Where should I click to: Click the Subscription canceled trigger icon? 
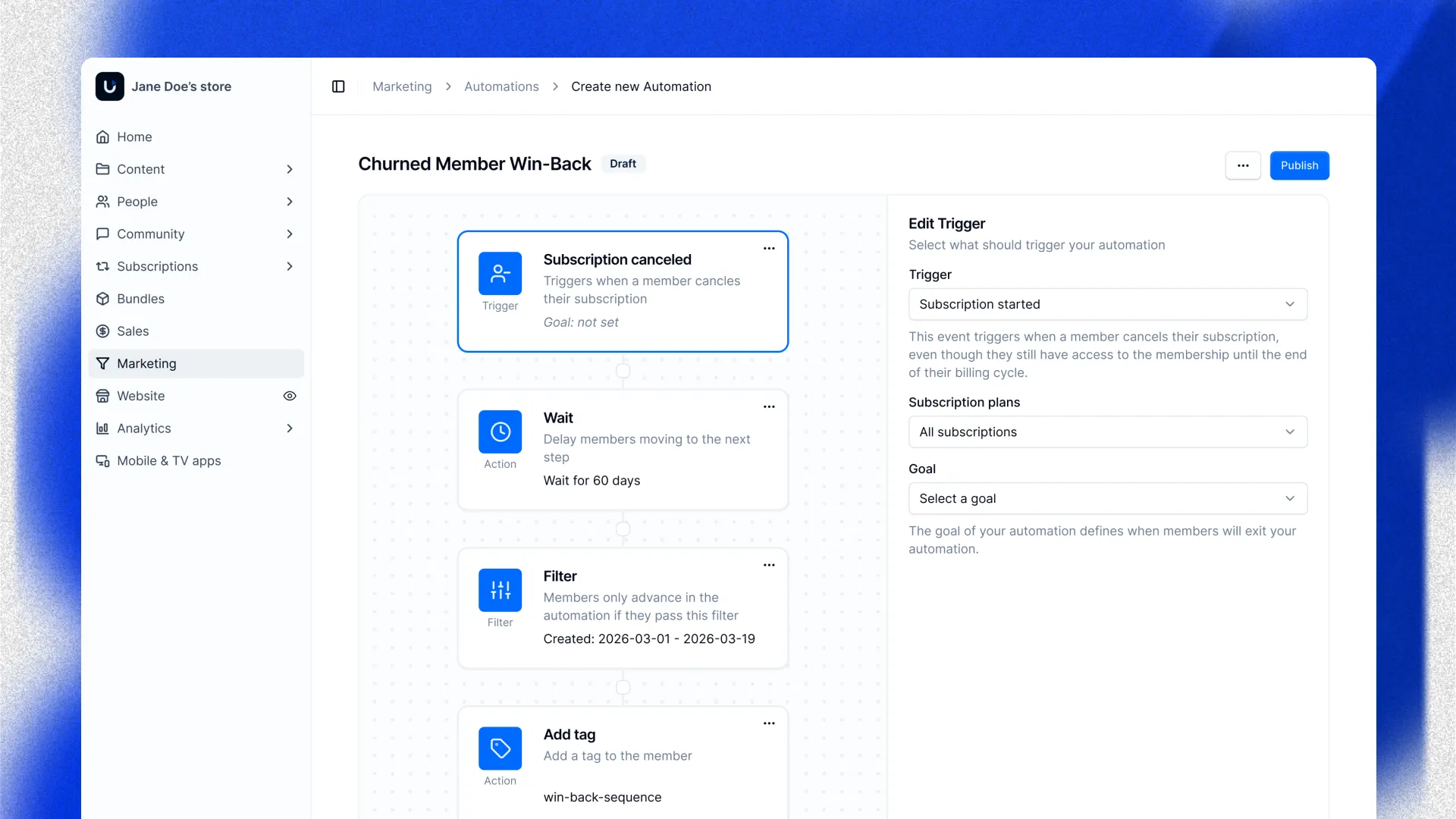pyautogui.click(x=500, y=273)
